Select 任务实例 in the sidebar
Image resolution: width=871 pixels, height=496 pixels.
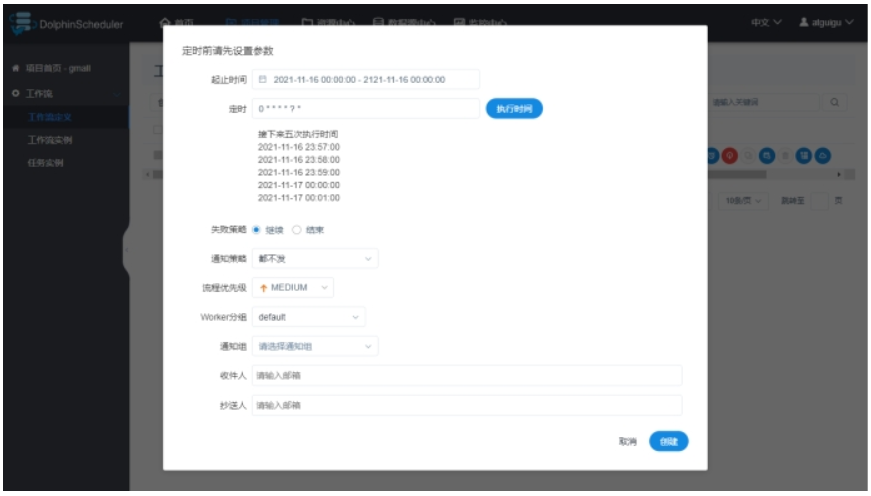45,163
